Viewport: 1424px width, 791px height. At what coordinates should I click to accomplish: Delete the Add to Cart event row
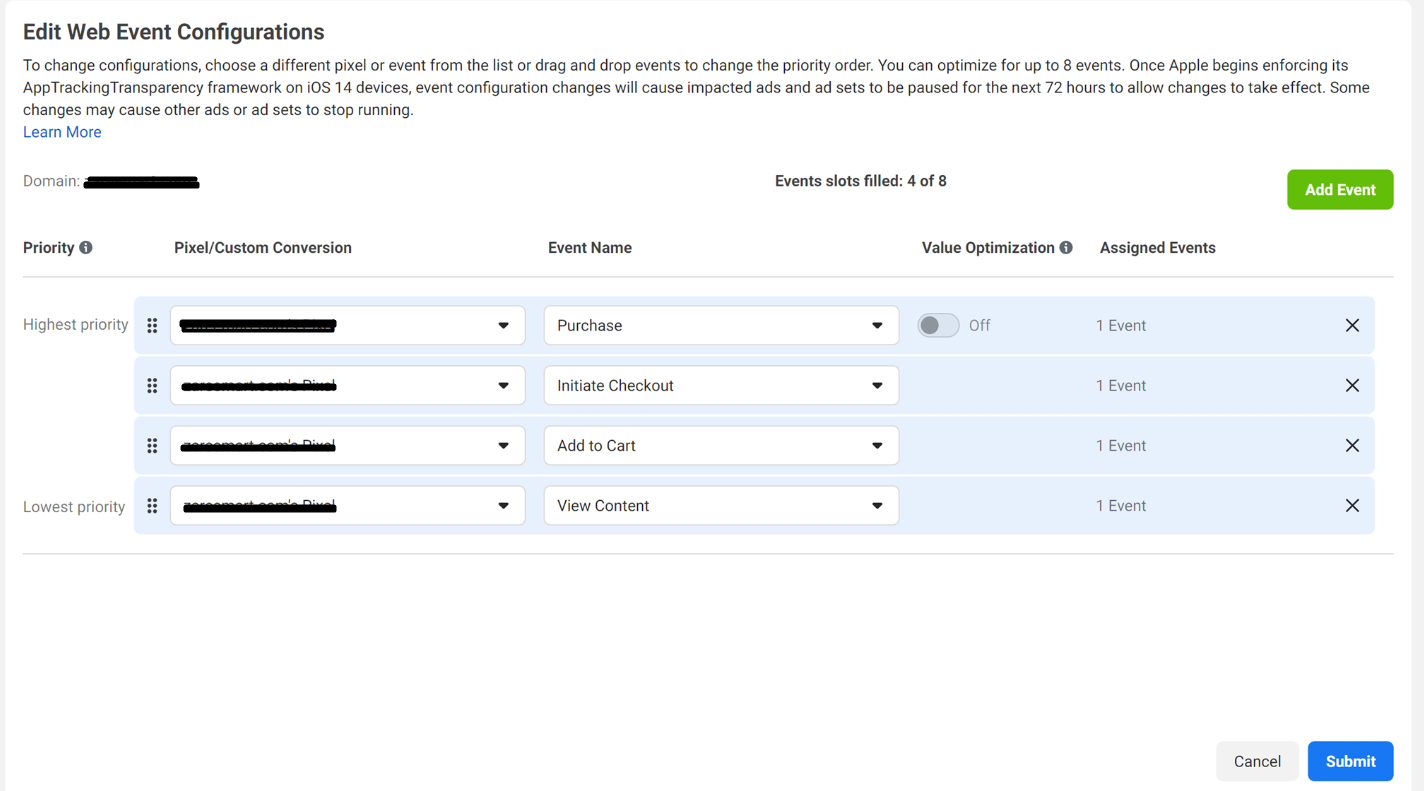tap(1352, 446)
